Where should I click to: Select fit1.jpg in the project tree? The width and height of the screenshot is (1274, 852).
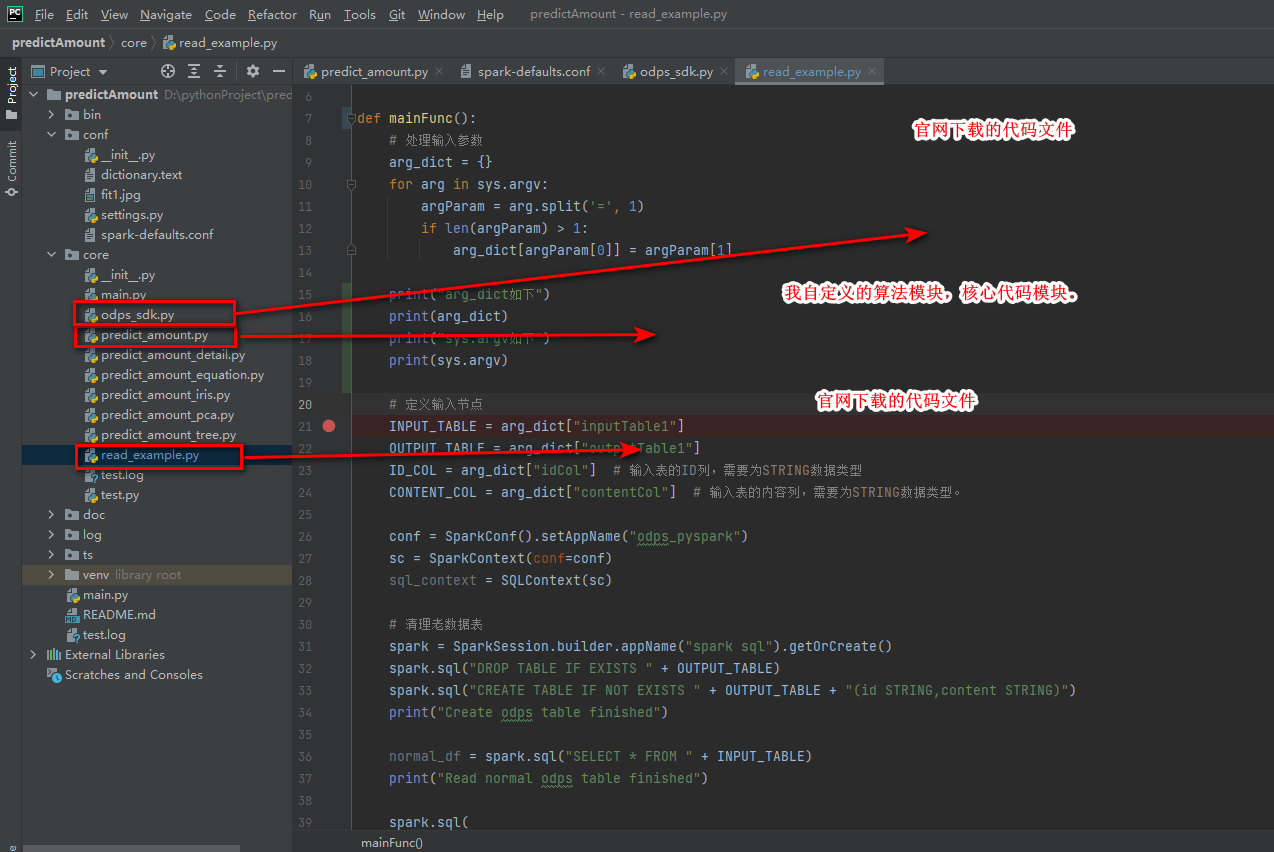(120, 195)
